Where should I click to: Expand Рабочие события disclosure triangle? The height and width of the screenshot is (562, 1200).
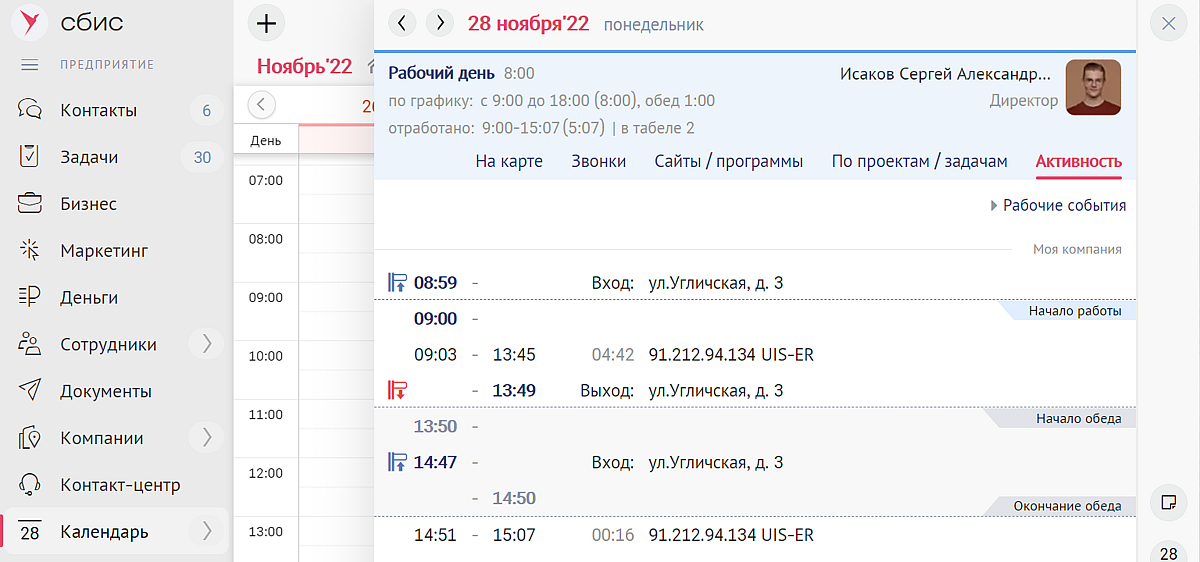[x=994, y=206]
